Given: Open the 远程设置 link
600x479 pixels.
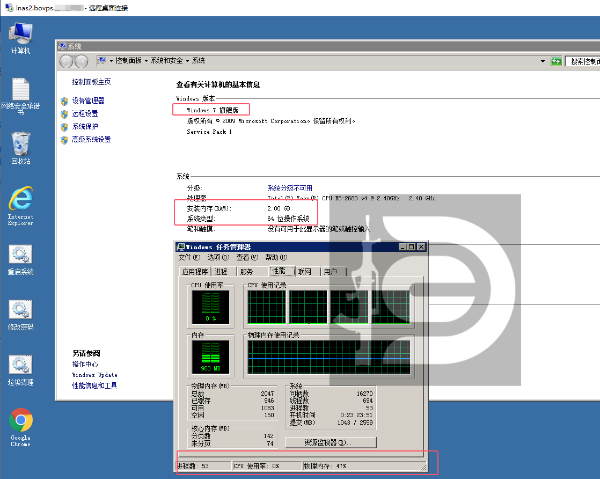Looking at the screenshot, I should 85,114.
